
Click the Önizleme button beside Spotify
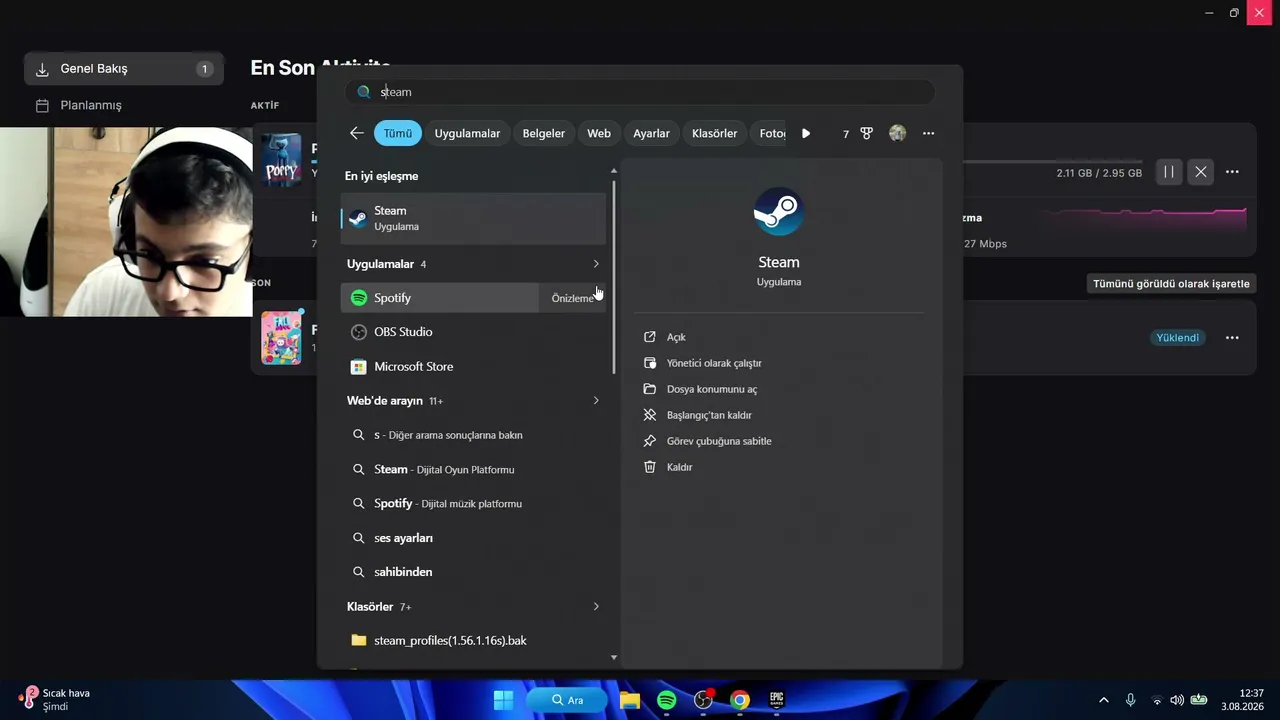pyautogui.click(x=572, y=298)
